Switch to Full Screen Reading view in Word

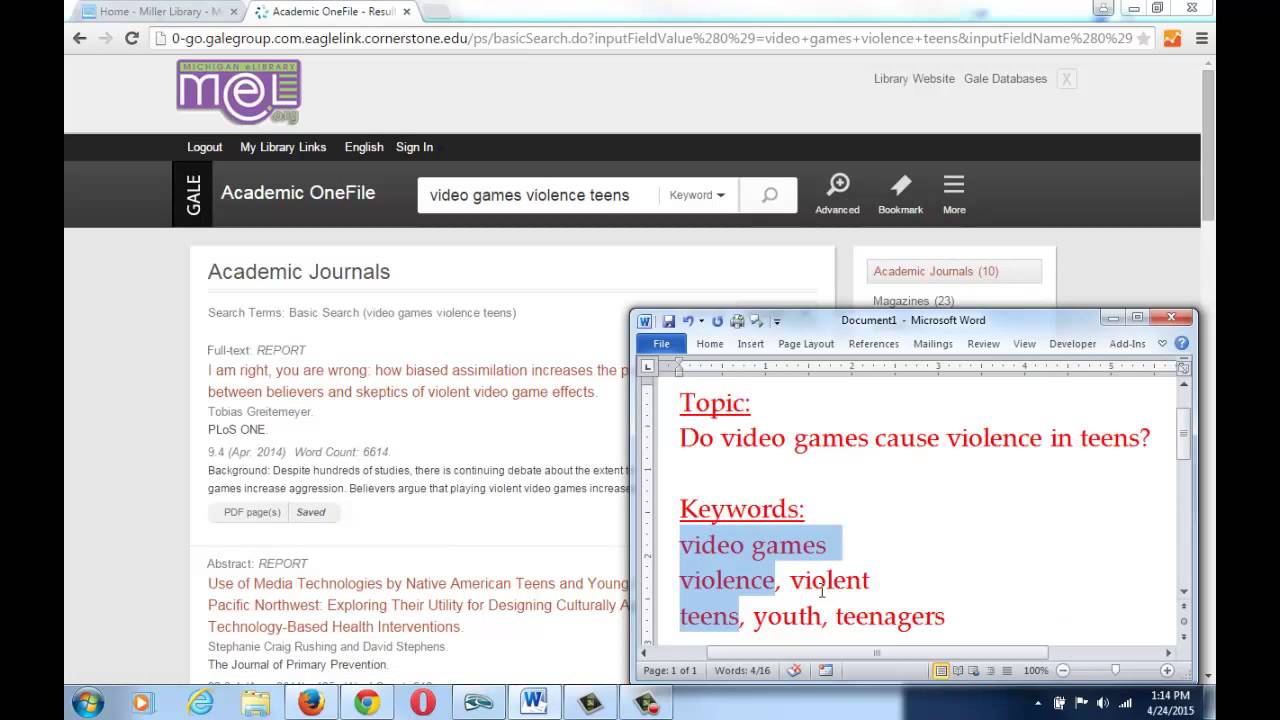point(958,670)
